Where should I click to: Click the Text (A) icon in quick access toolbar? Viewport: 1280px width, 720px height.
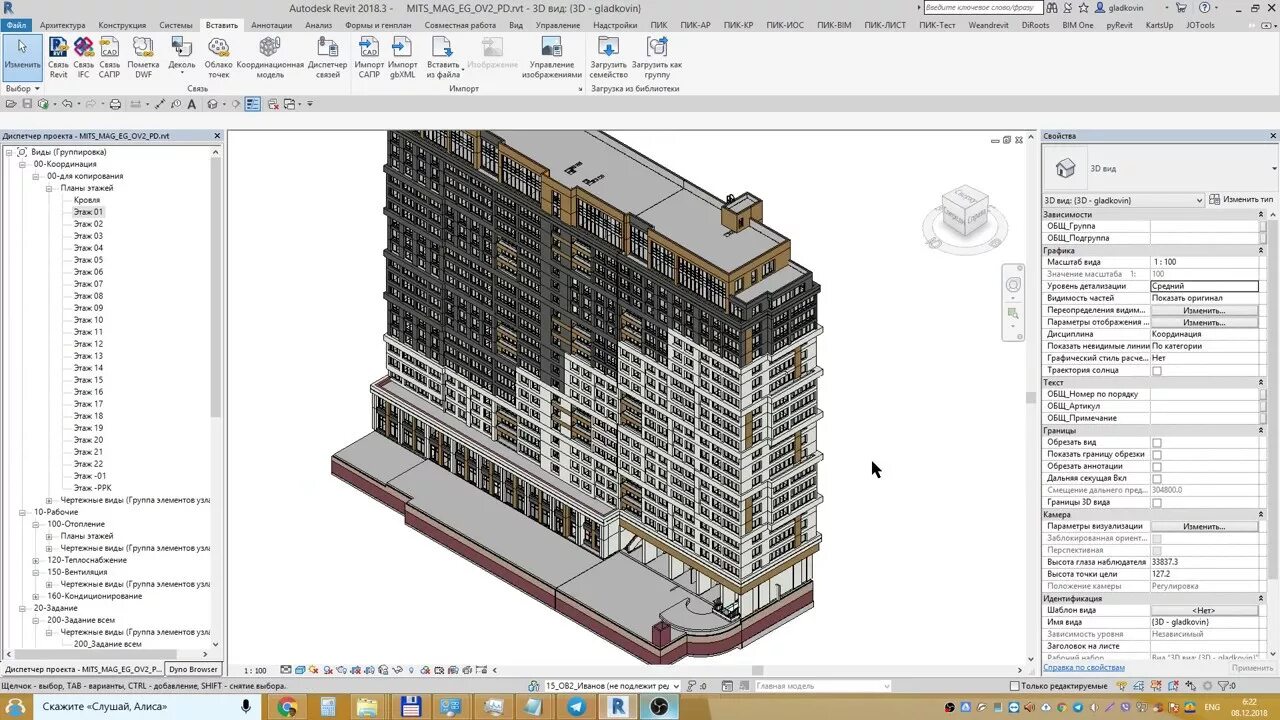[190, 104]
